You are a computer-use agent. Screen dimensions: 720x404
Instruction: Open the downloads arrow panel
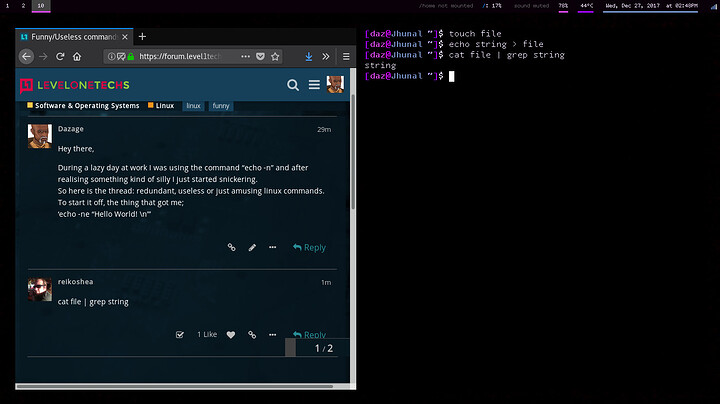pos(309,56)
